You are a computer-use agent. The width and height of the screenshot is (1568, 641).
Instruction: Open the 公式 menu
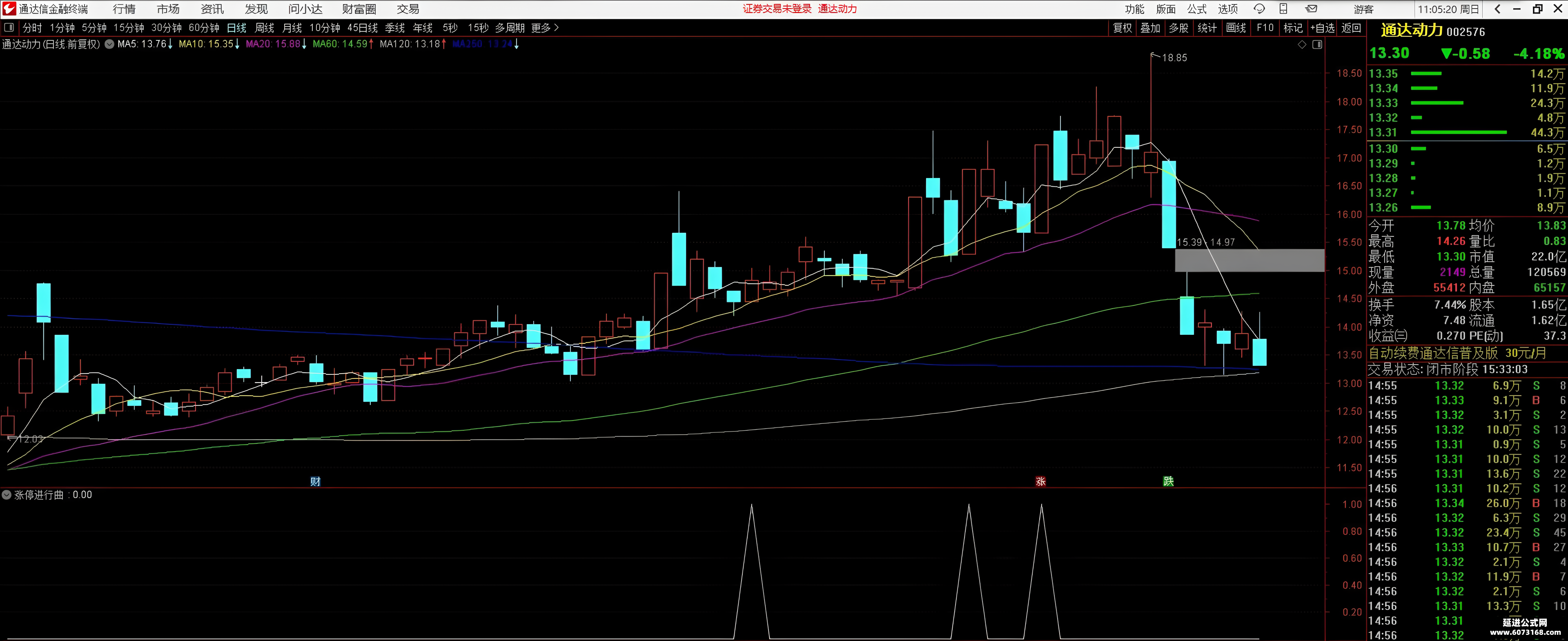tap(1197, 9)
